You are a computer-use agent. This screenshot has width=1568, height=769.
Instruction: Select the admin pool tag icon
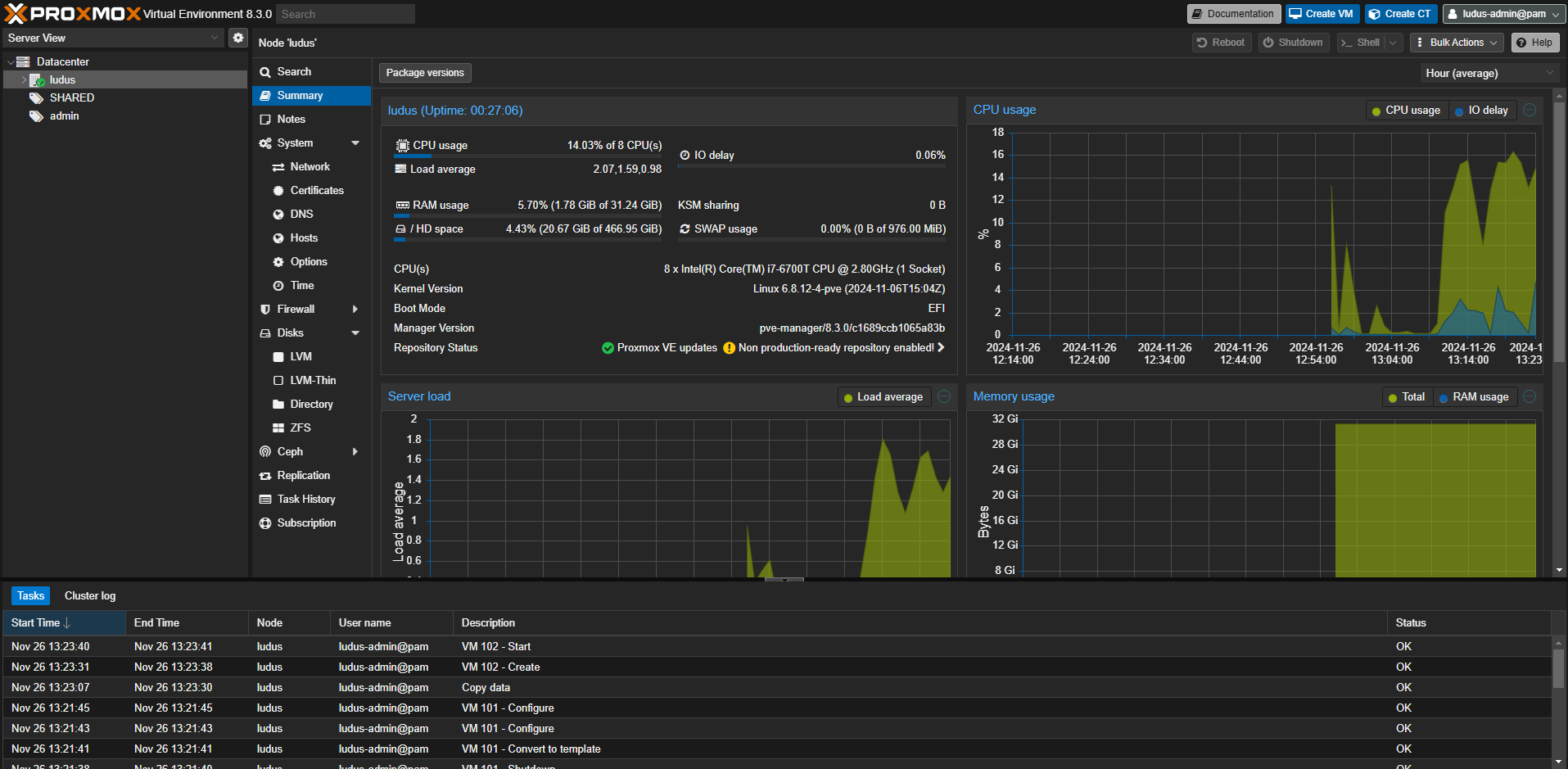coord(36,115)
